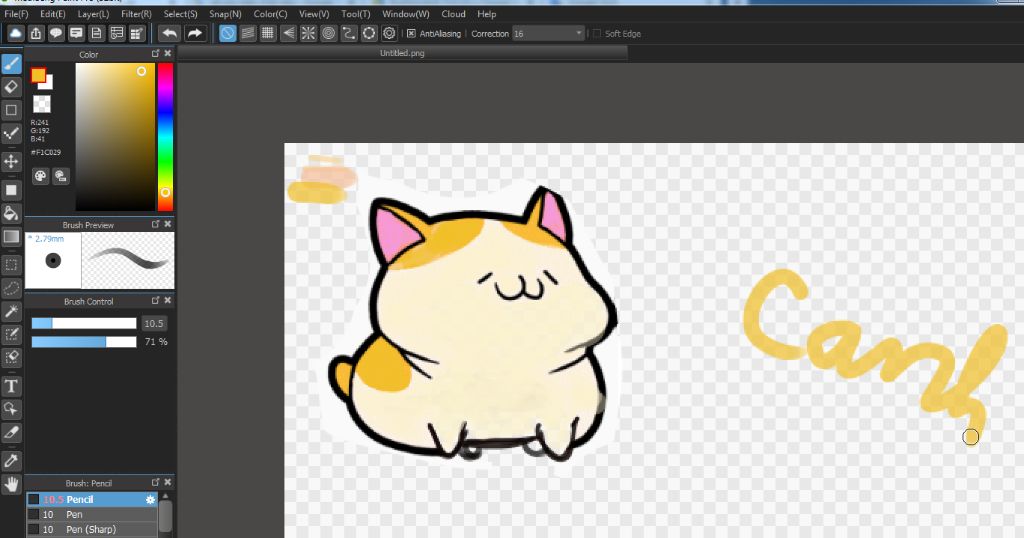This screenshot has height=538, width=1024.
Task: Open the palette icon in Color panel
Action: [40, 176]
